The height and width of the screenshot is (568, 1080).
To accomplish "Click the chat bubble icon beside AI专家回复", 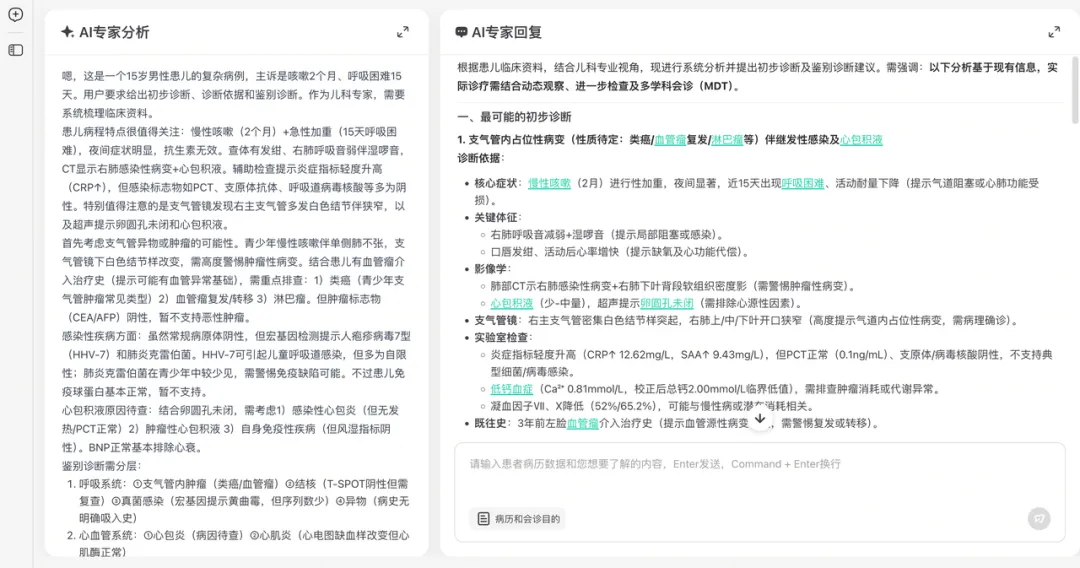I will [x=461, y=32].
